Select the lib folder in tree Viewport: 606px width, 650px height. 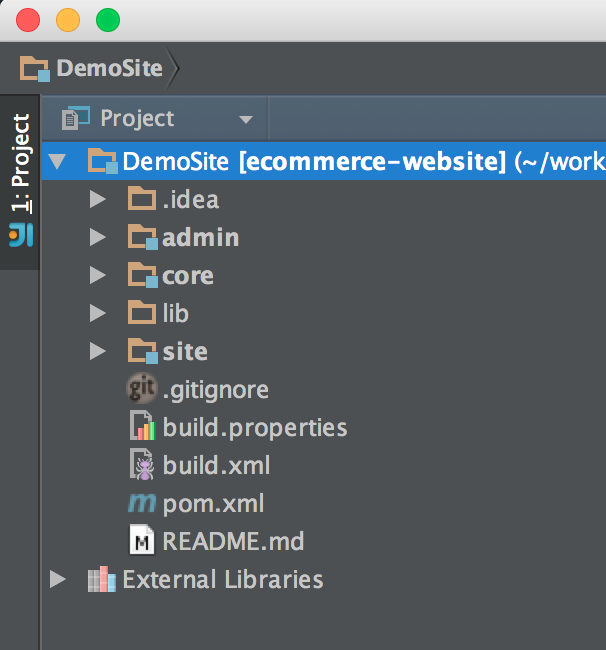(175, 313)
